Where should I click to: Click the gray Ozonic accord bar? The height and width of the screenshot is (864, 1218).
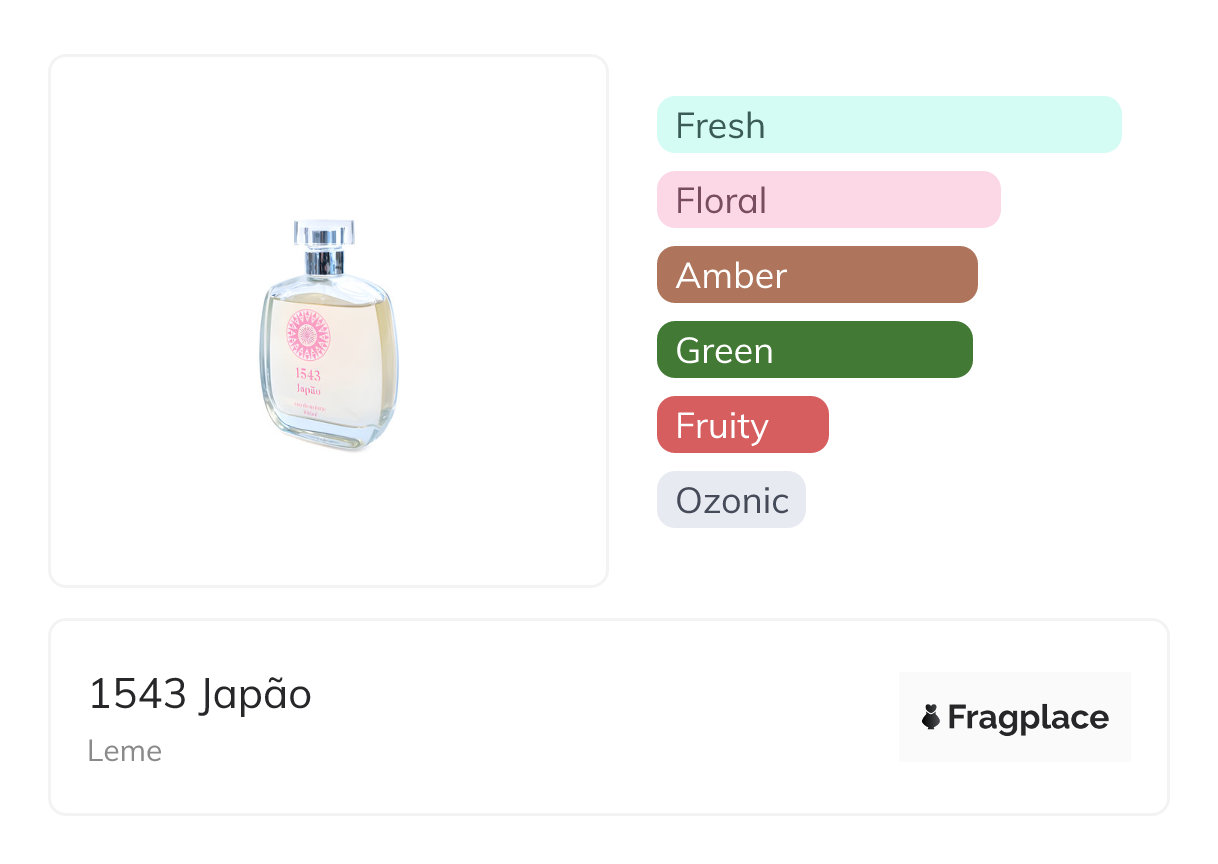(x=731, y=500)
